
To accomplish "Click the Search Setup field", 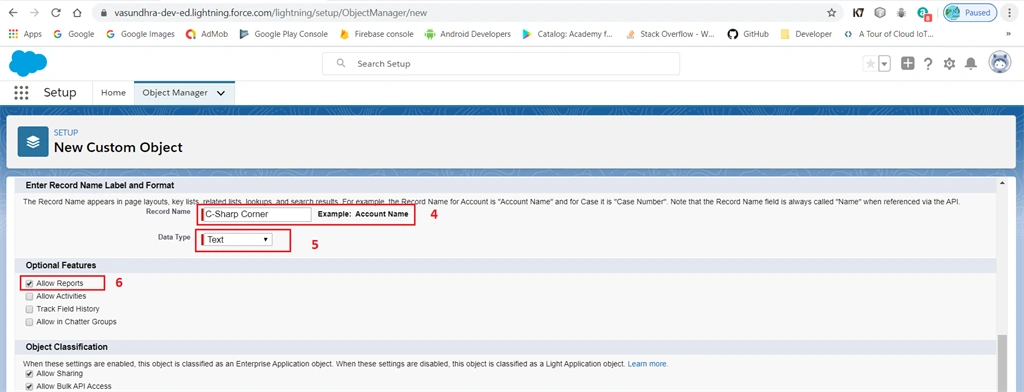I will click(x=501, y=64).
